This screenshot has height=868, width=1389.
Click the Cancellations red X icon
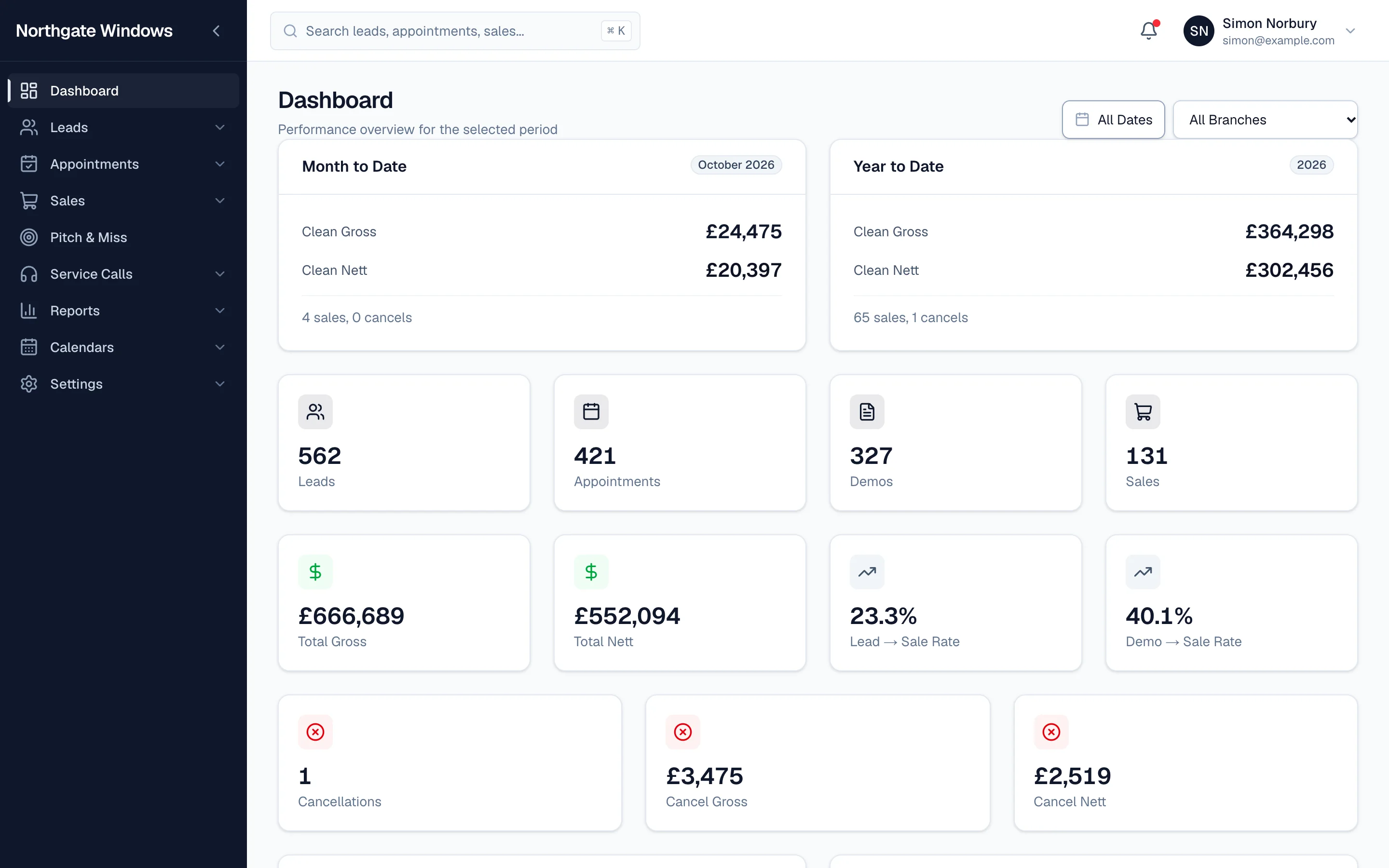click(315, 732)
